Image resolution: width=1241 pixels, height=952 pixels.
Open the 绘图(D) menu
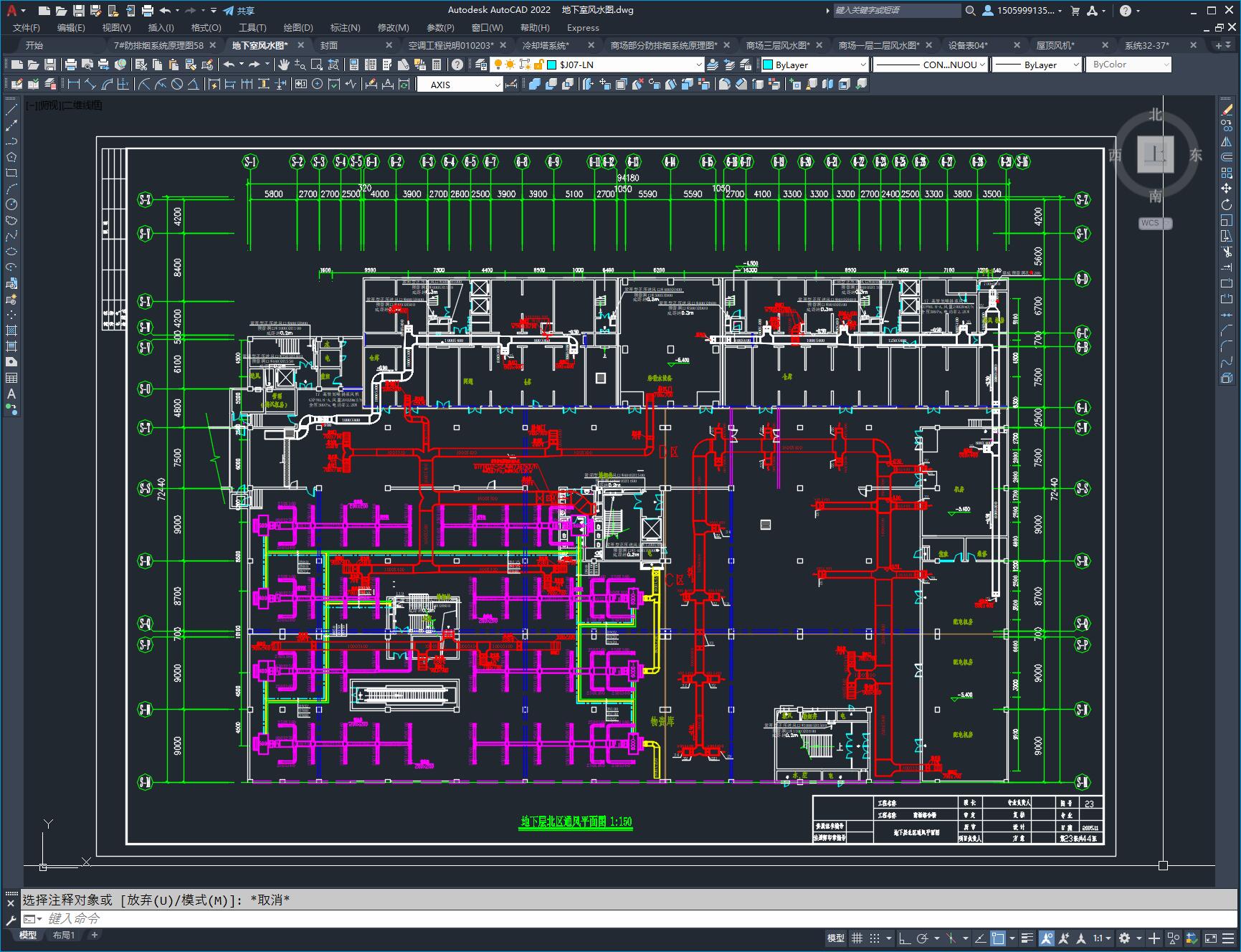pos(298,27)
